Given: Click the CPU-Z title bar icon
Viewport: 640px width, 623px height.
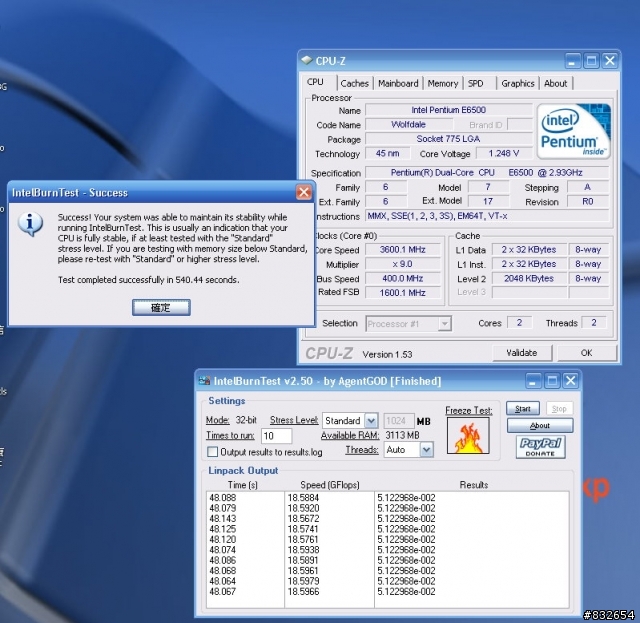Looking at the screenshot, I should pyautogui.click(x=307, y=60).
